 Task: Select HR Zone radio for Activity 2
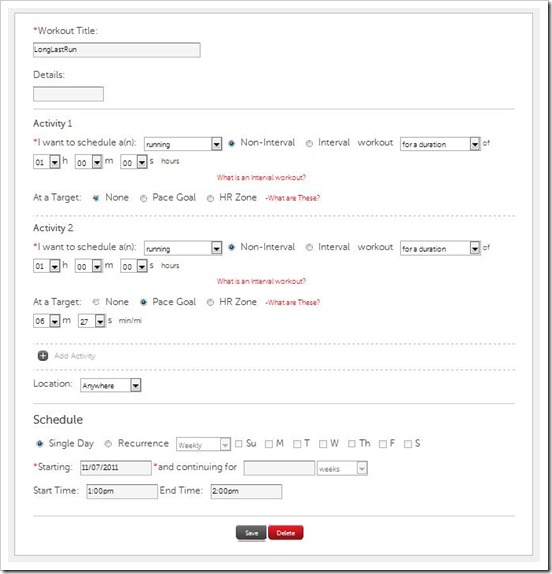(210, 302)
